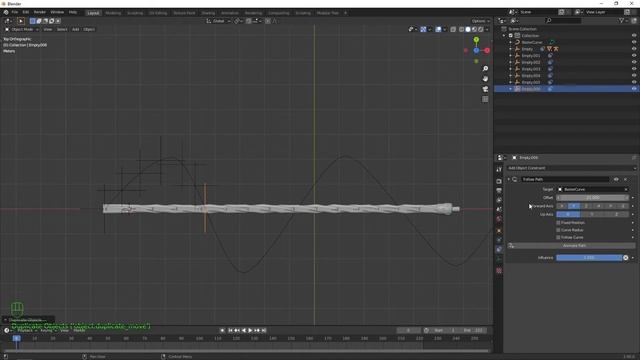Open the Output properties tab
Screen dimensions: 640x360
499,191
